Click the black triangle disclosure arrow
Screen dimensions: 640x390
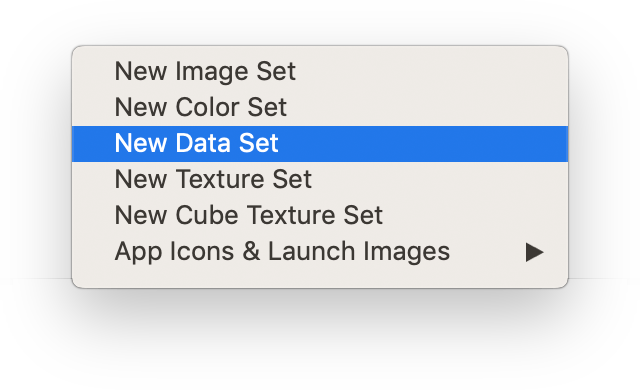tap(534, 252)
